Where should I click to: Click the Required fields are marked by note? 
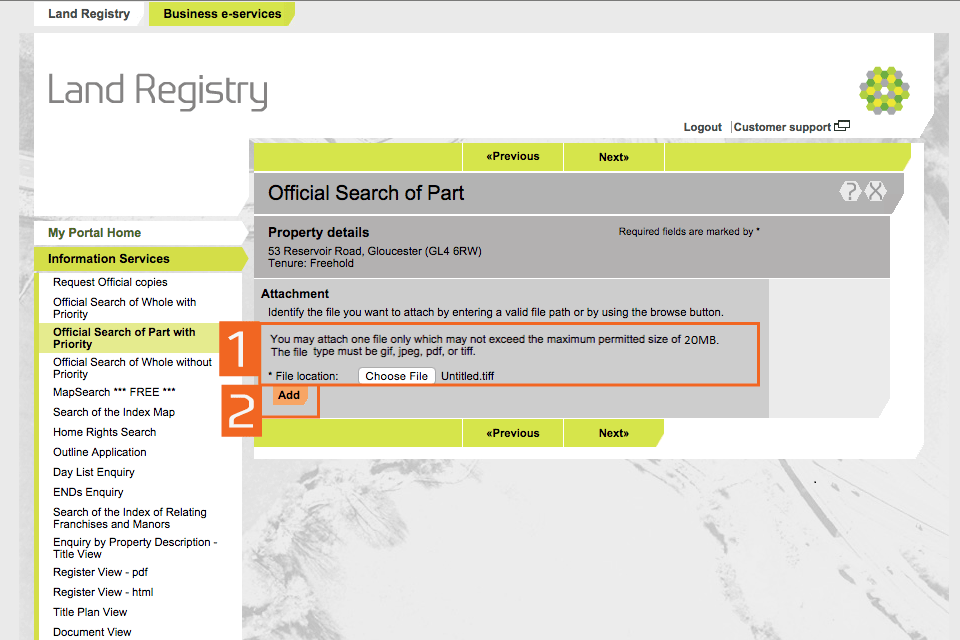689,232
